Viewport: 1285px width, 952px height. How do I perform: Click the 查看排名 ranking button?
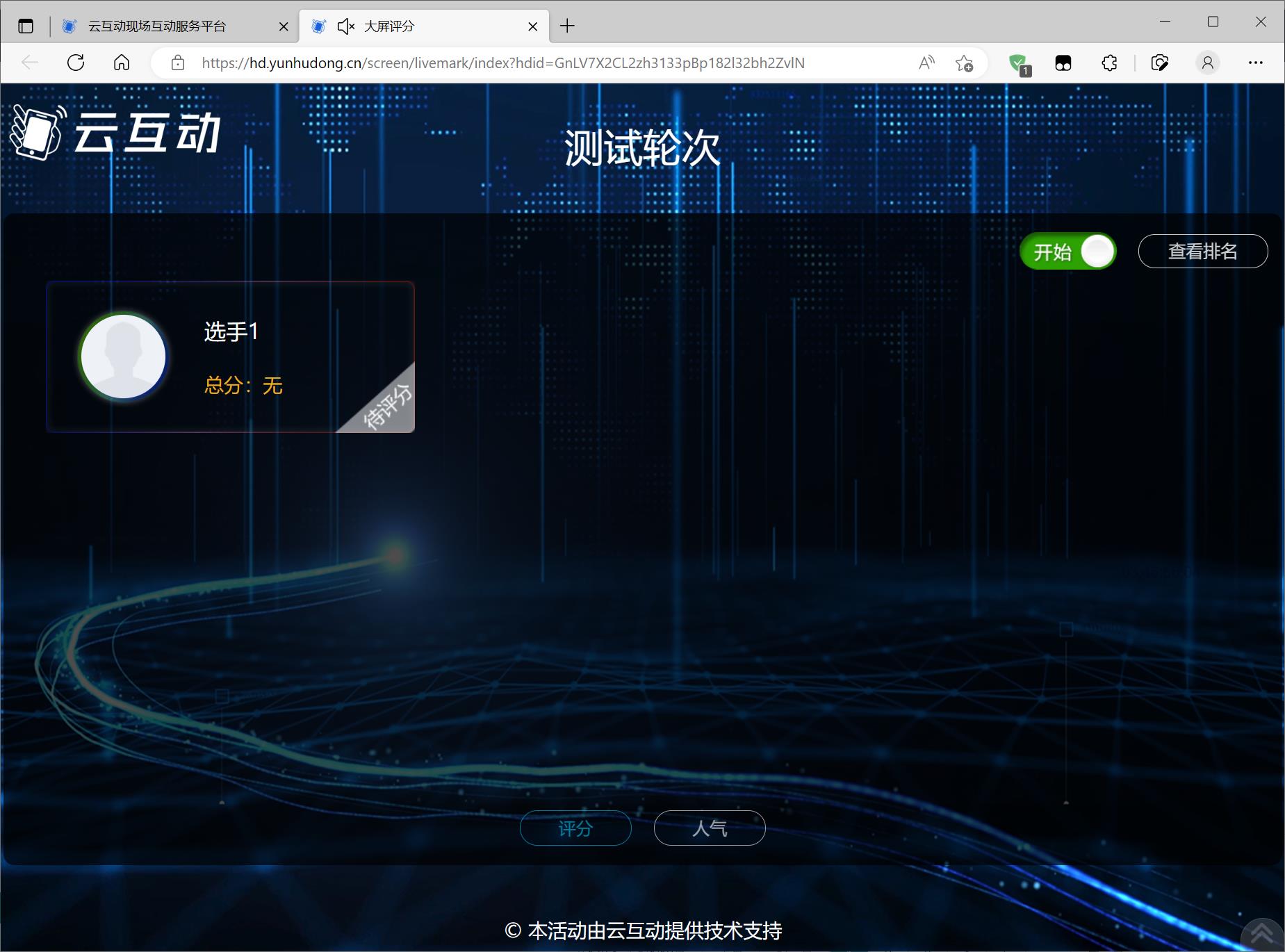tap(1202, 252)
